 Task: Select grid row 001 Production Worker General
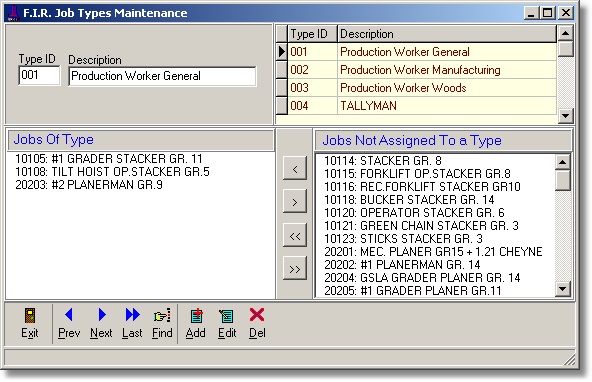(x=422, y=52)
